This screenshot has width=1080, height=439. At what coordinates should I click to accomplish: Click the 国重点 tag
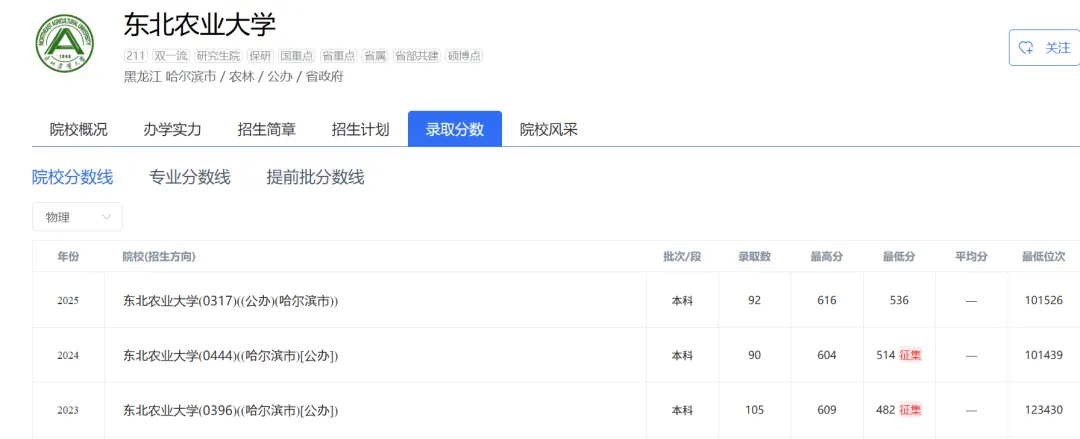pos(297,56)
